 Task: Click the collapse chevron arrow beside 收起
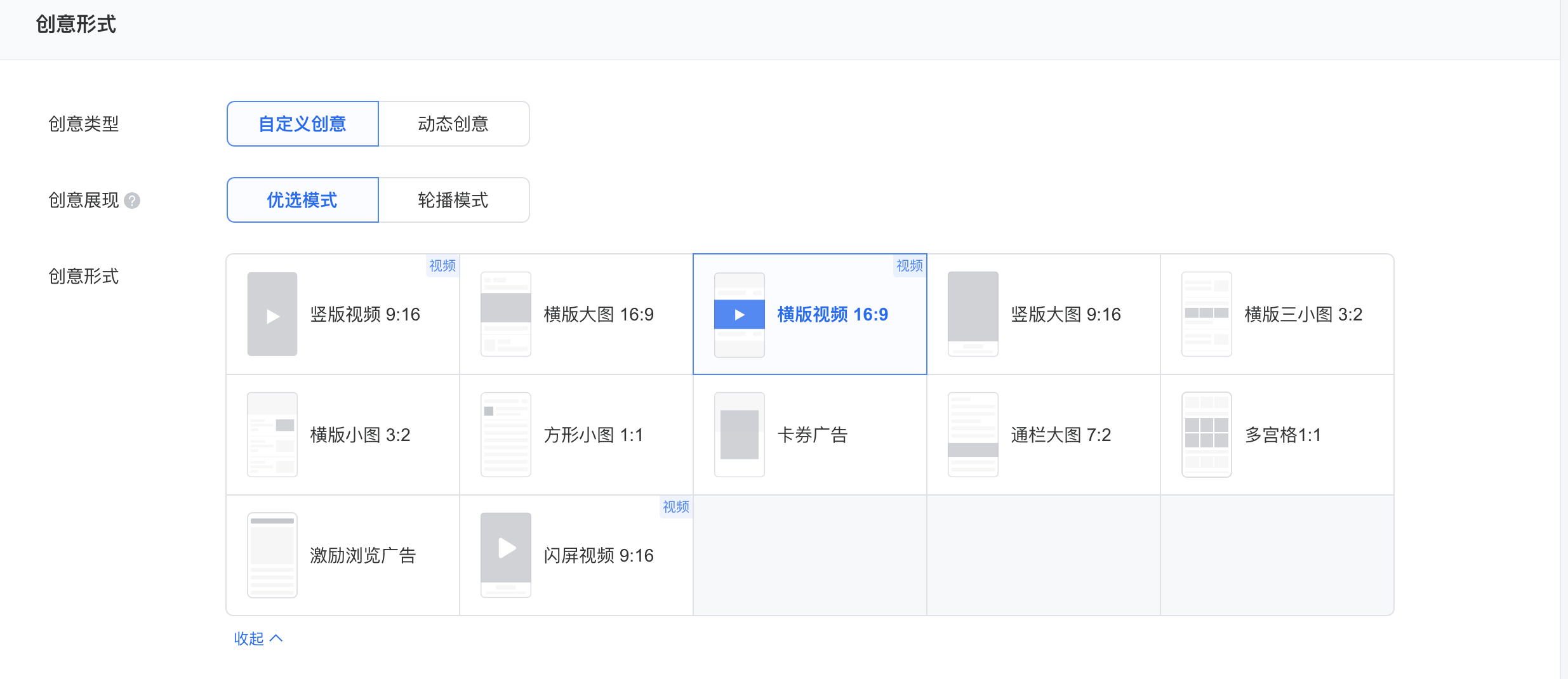(276, 638)
